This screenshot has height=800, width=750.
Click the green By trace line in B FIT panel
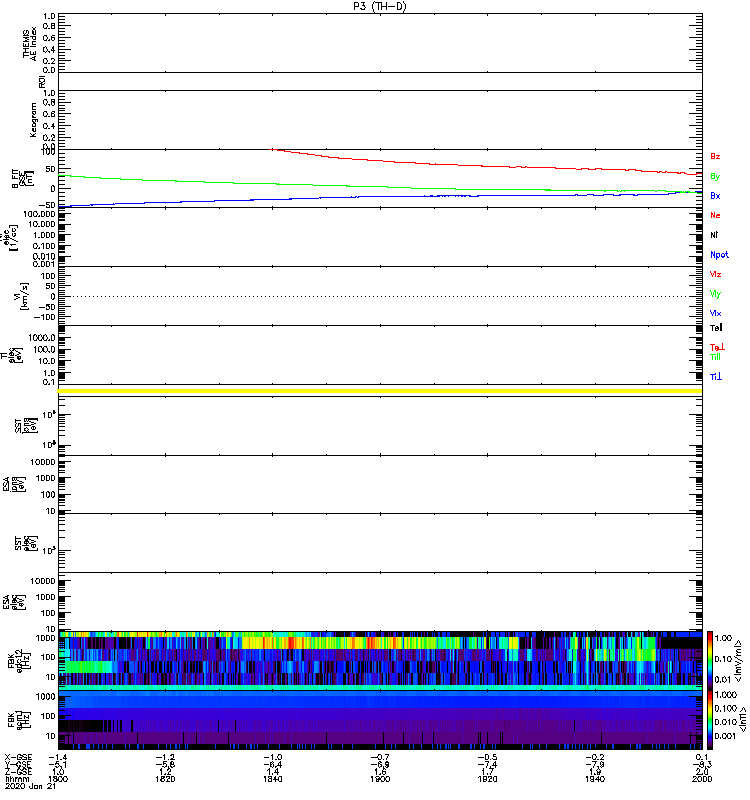[x=380, y=186]
